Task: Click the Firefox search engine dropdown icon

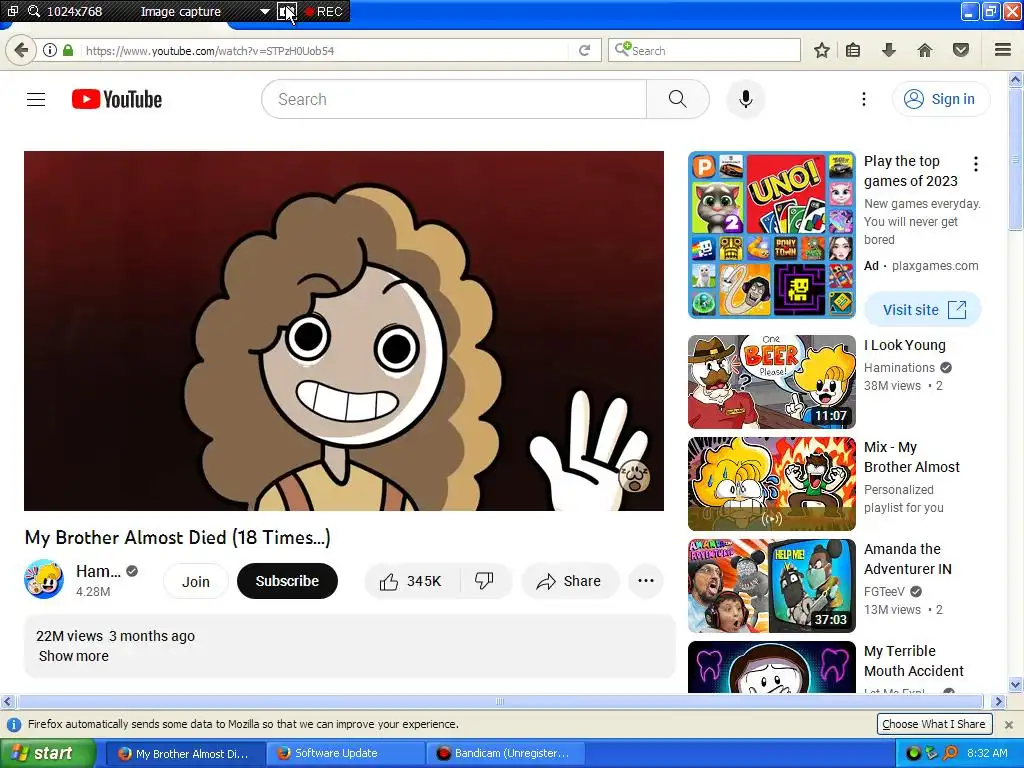Action: 622,50
